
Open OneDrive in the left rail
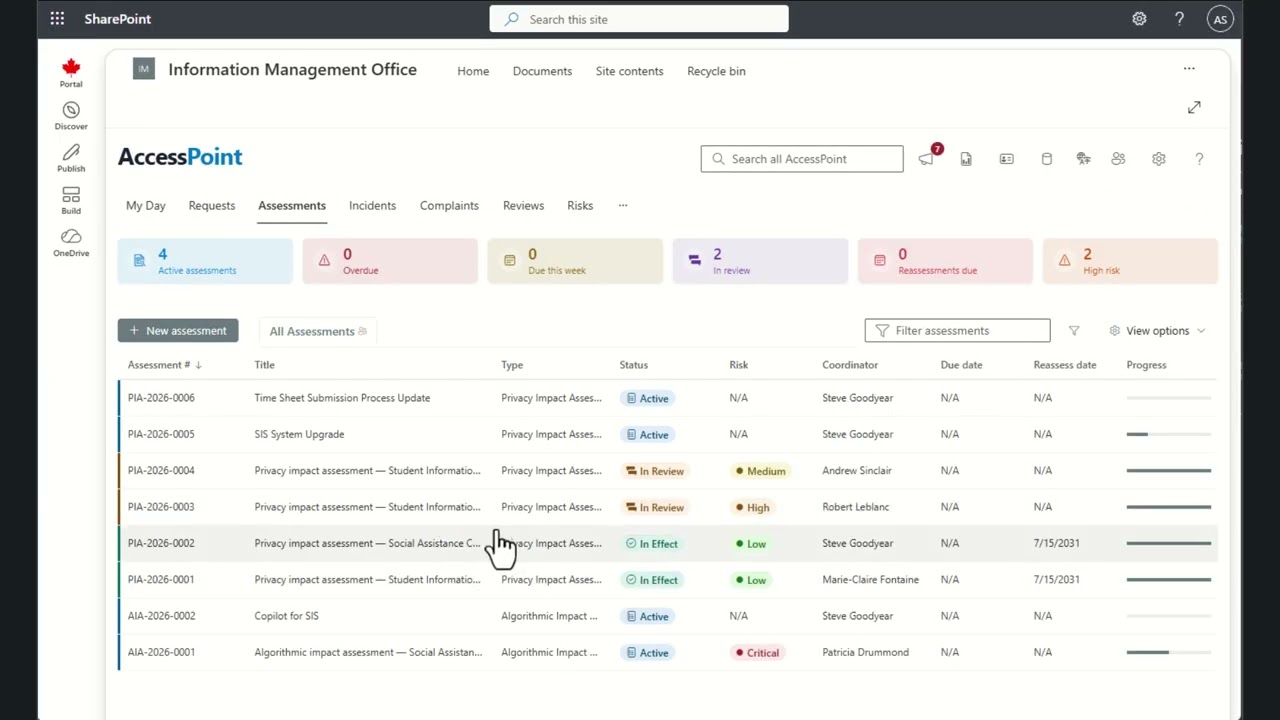point(71,242)
